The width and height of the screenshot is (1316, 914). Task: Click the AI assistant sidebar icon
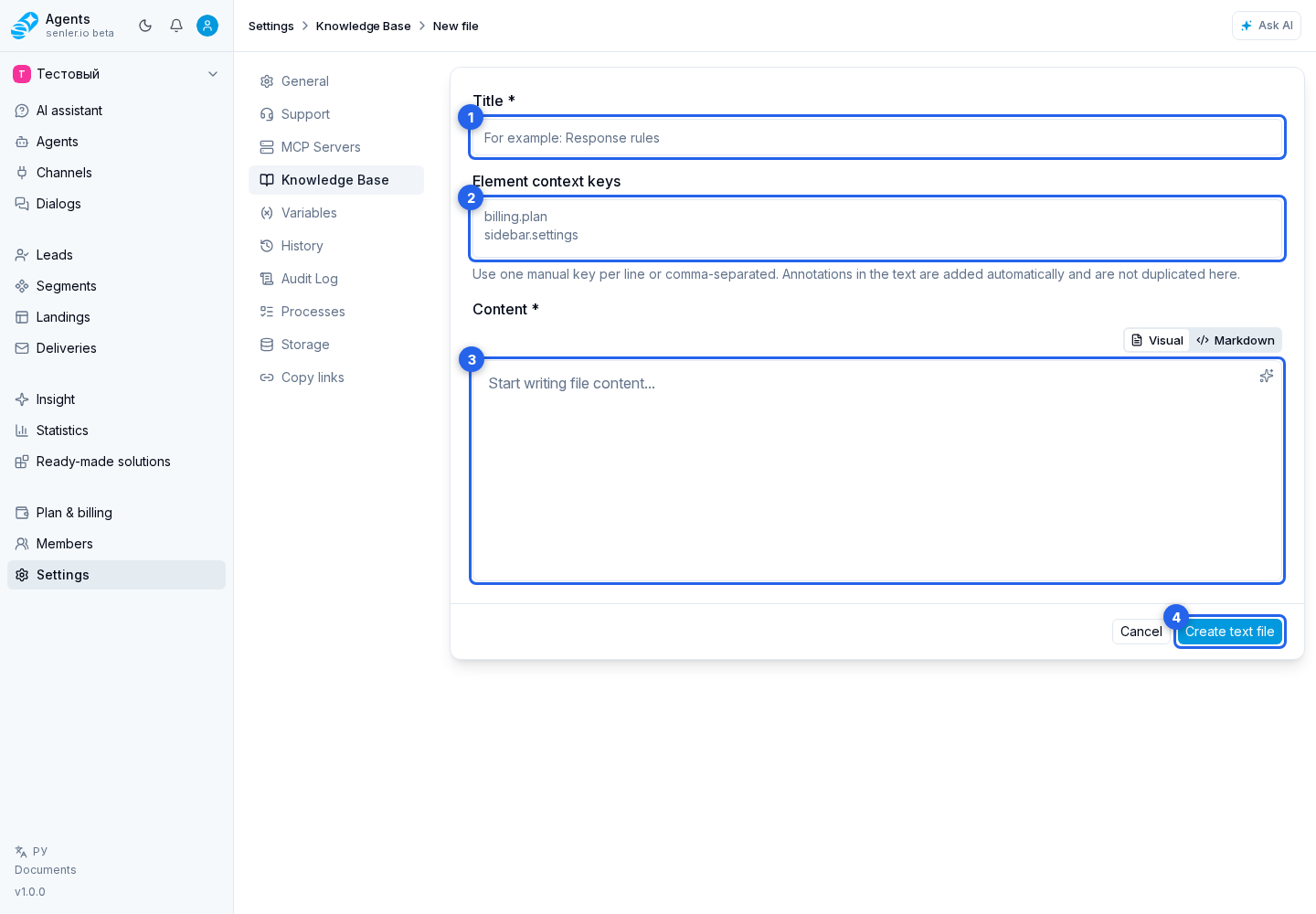coord(22,111)
